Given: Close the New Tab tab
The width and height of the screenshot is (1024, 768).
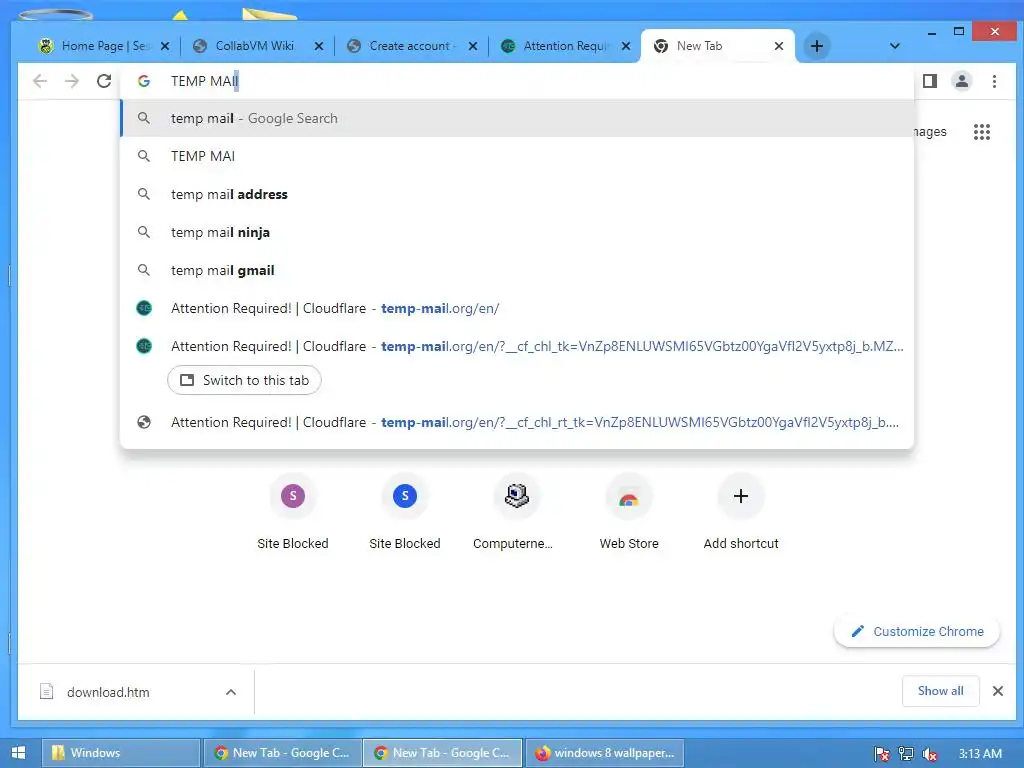Looking at the screenshot, I should (x=778, y=46).
